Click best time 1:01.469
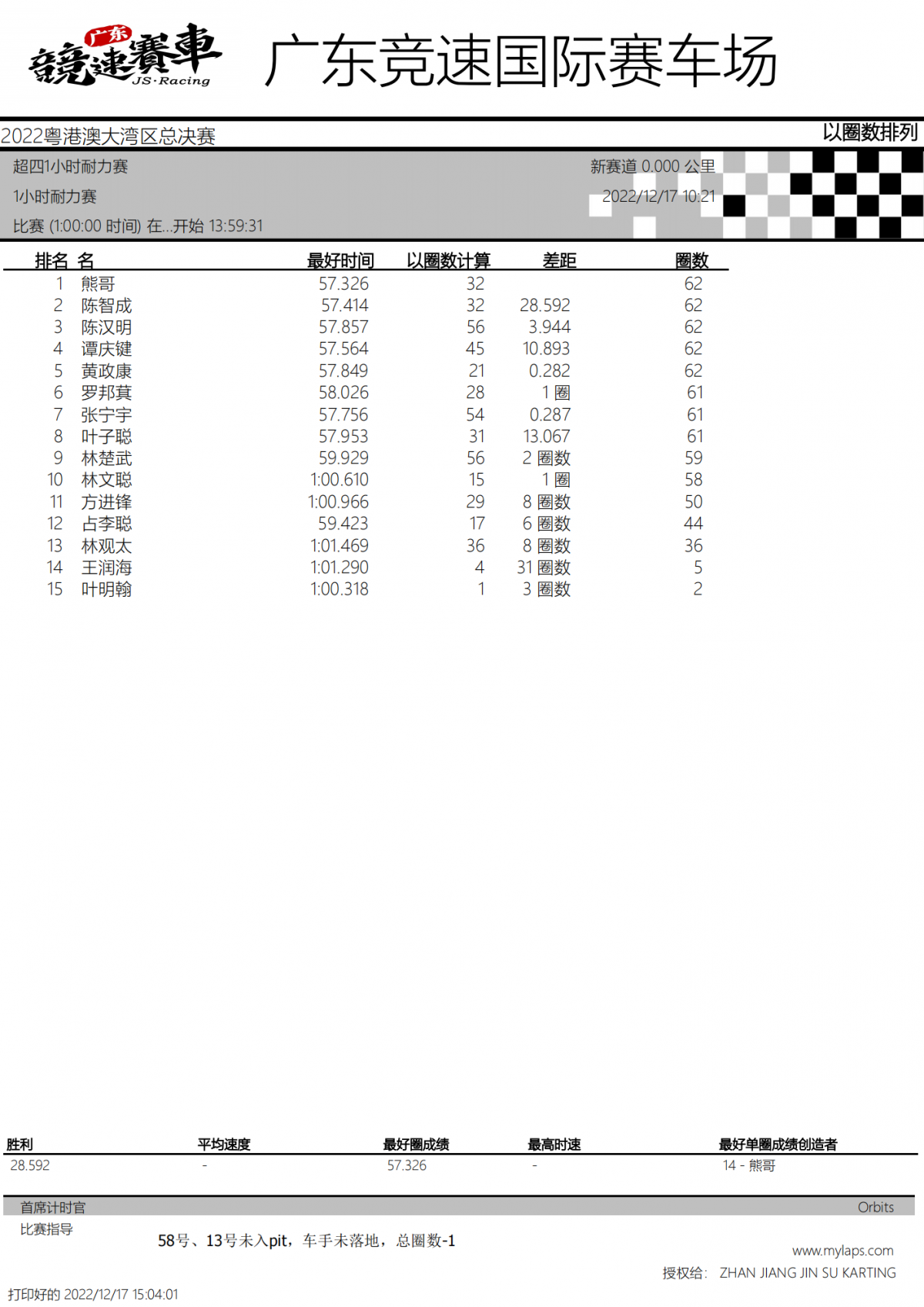 pyautogui.click(x=339, y=546)
